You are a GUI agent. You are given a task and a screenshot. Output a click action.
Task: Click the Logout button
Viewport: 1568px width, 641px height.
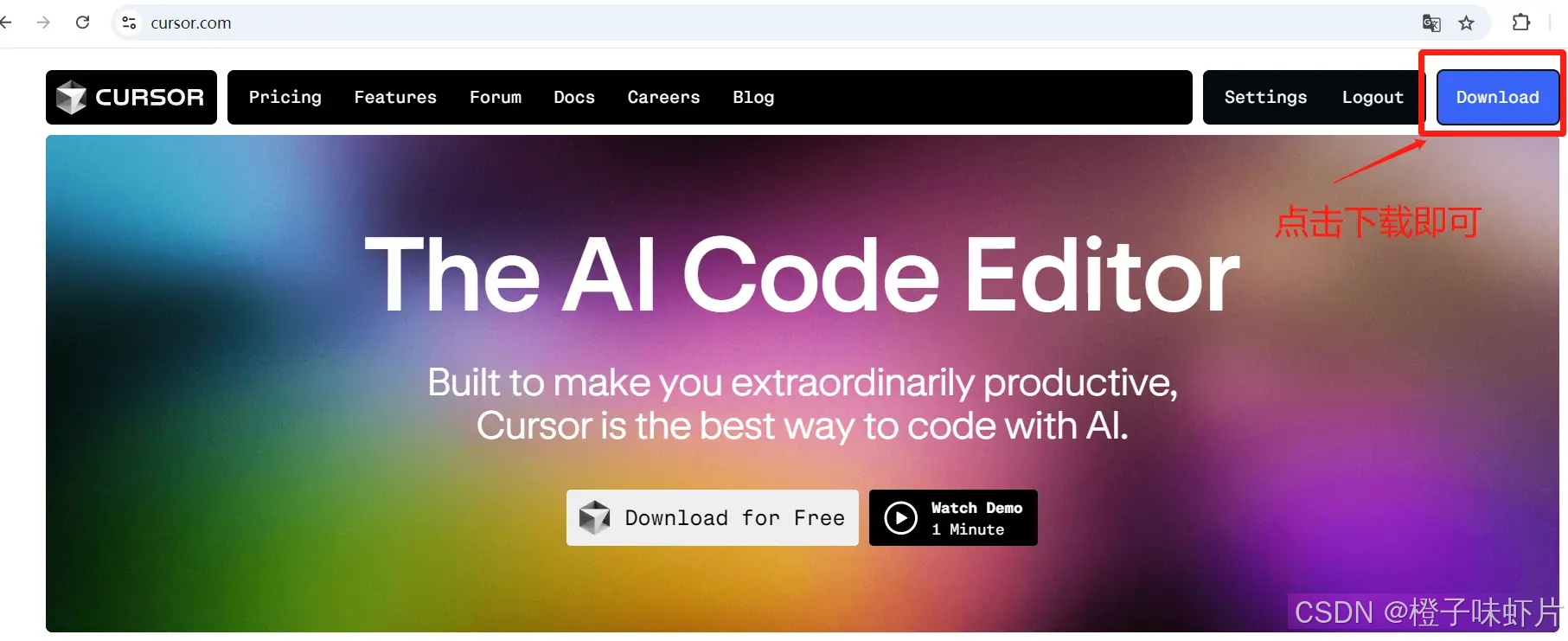click(1373, 97)
